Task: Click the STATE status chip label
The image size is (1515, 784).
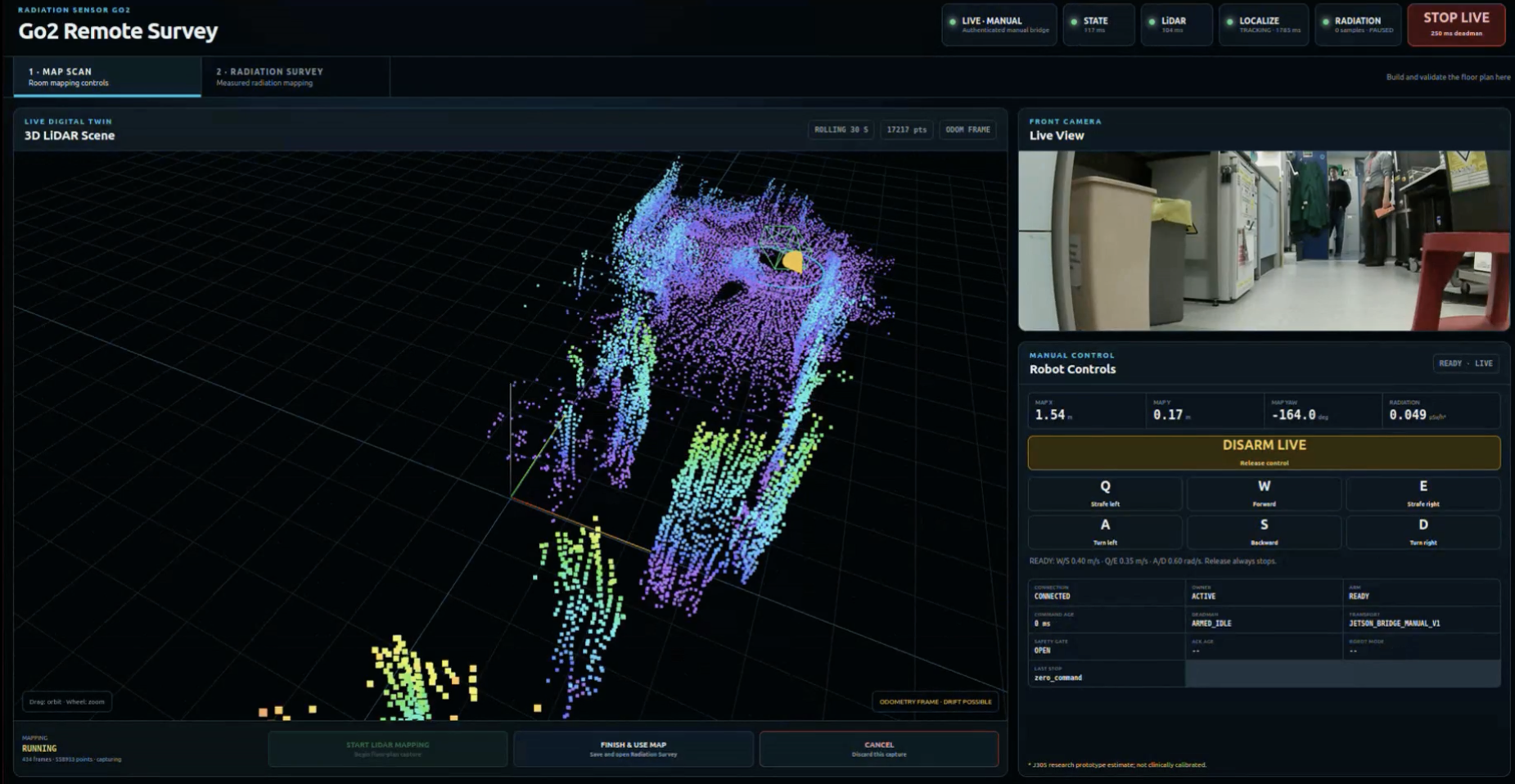Action: click(x=1095, y=20)
